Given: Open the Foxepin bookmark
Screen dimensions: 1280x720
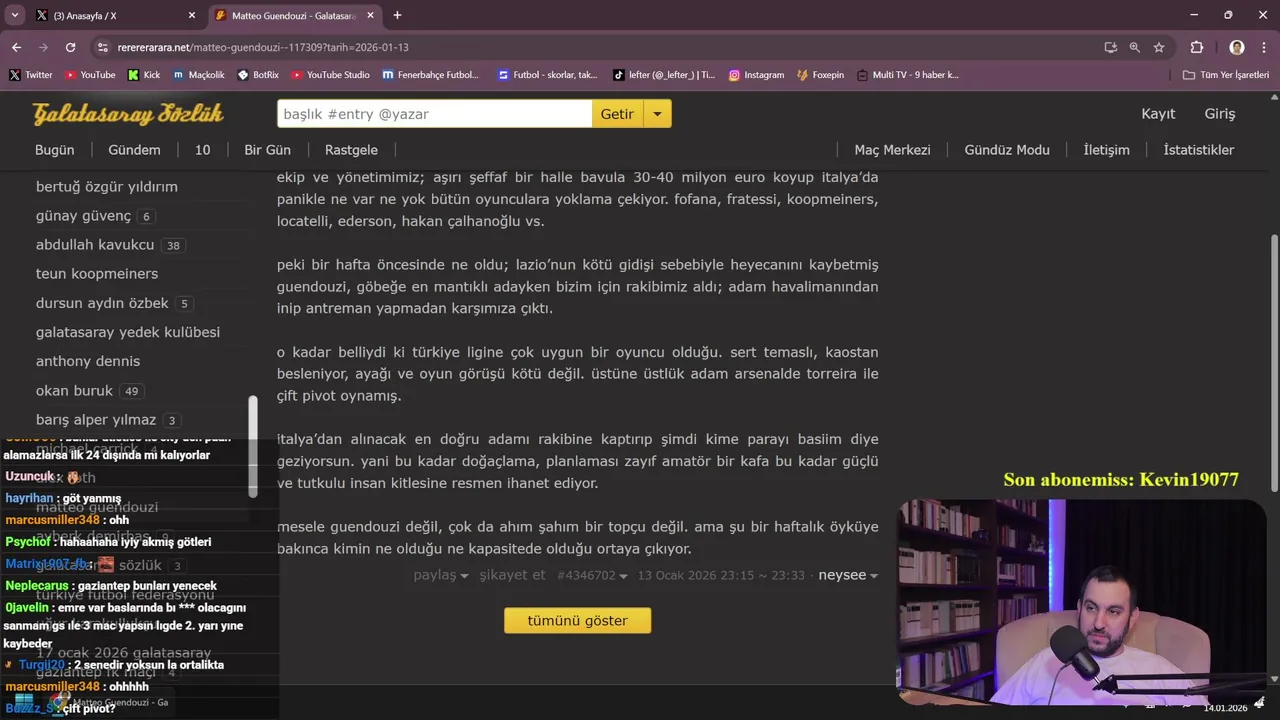Looking at the screenshot, I should coord(821,75).
